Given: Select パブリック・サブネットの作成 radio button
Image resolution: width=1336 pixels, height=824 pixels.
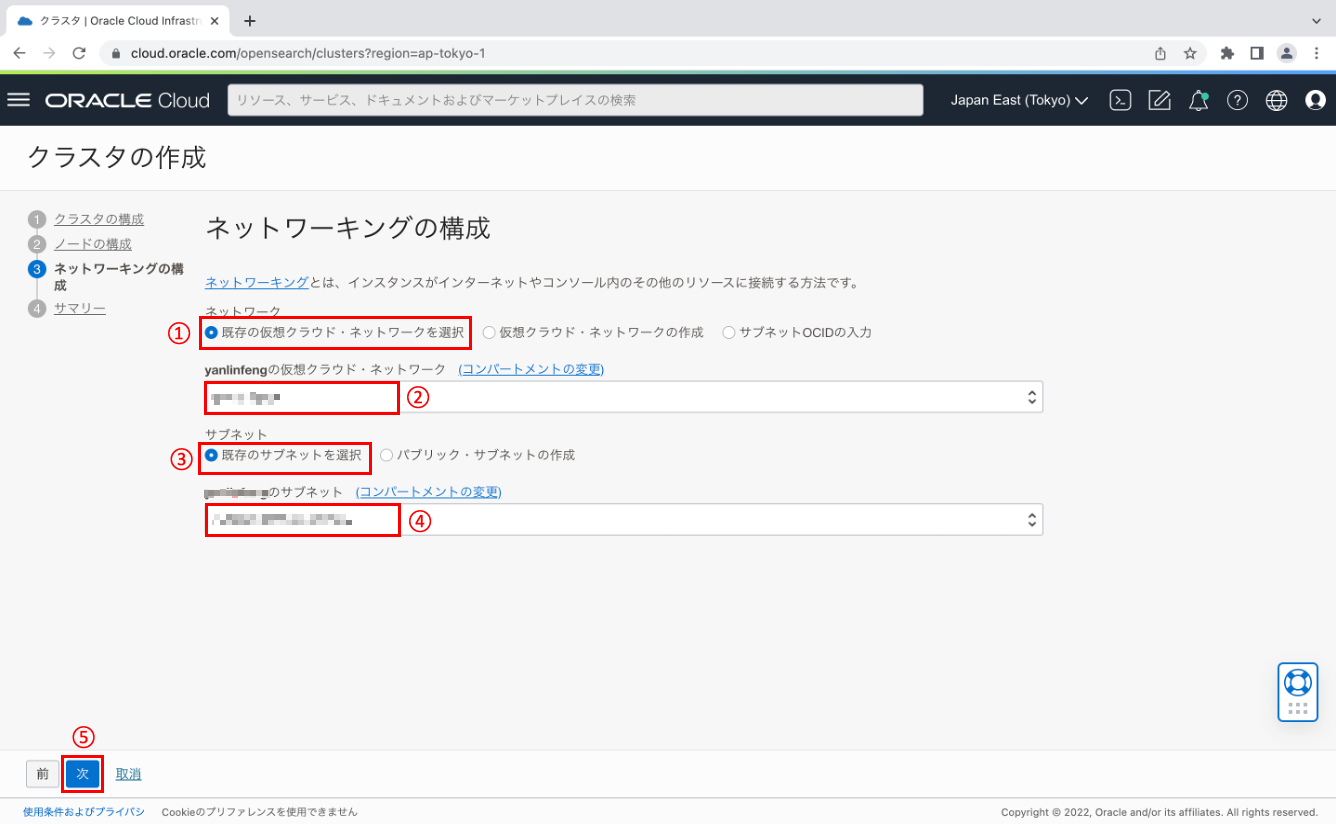Looking at the screenshot, I should [x=387, y=454].
